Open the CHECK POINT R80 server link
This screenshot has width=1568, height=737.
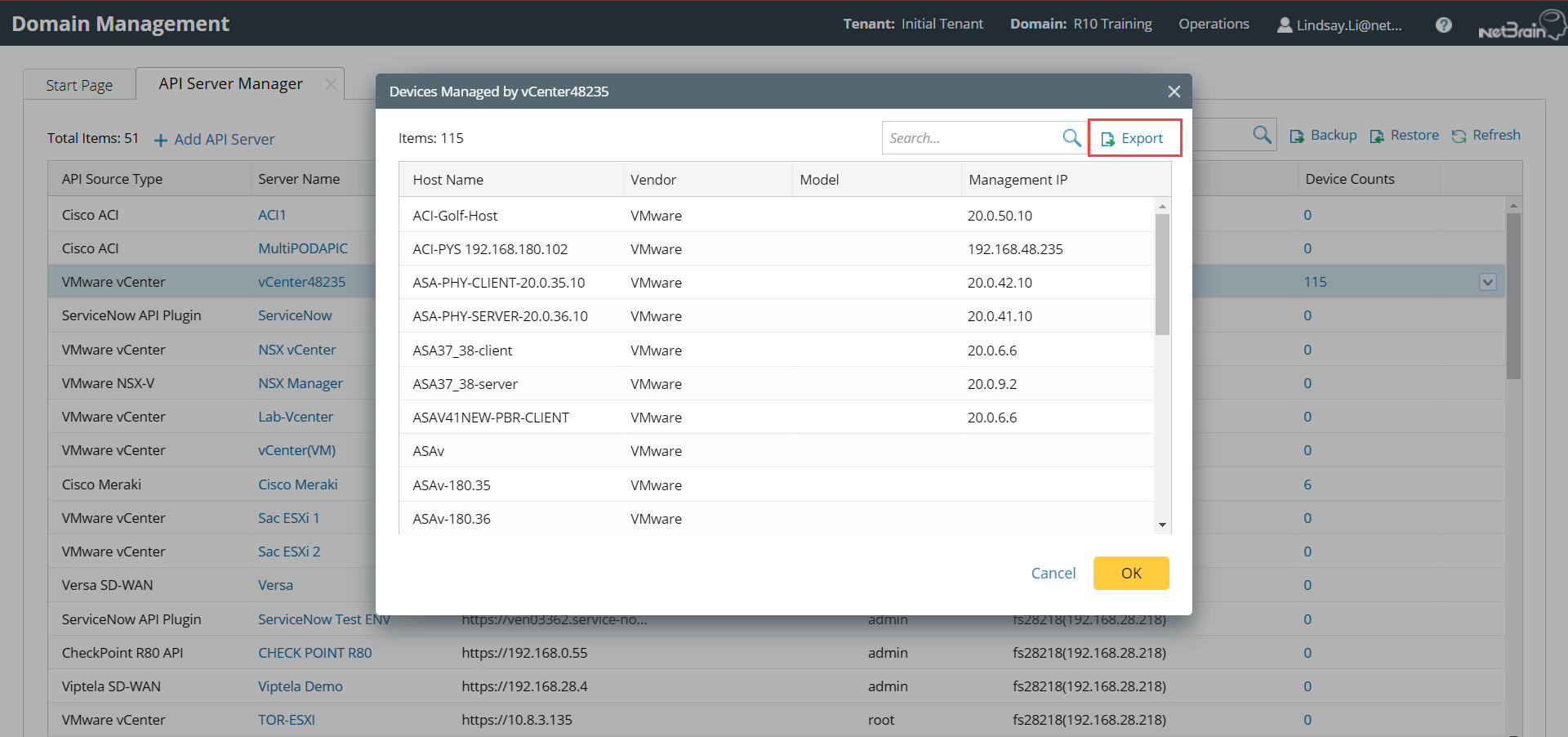pos(314,653)
